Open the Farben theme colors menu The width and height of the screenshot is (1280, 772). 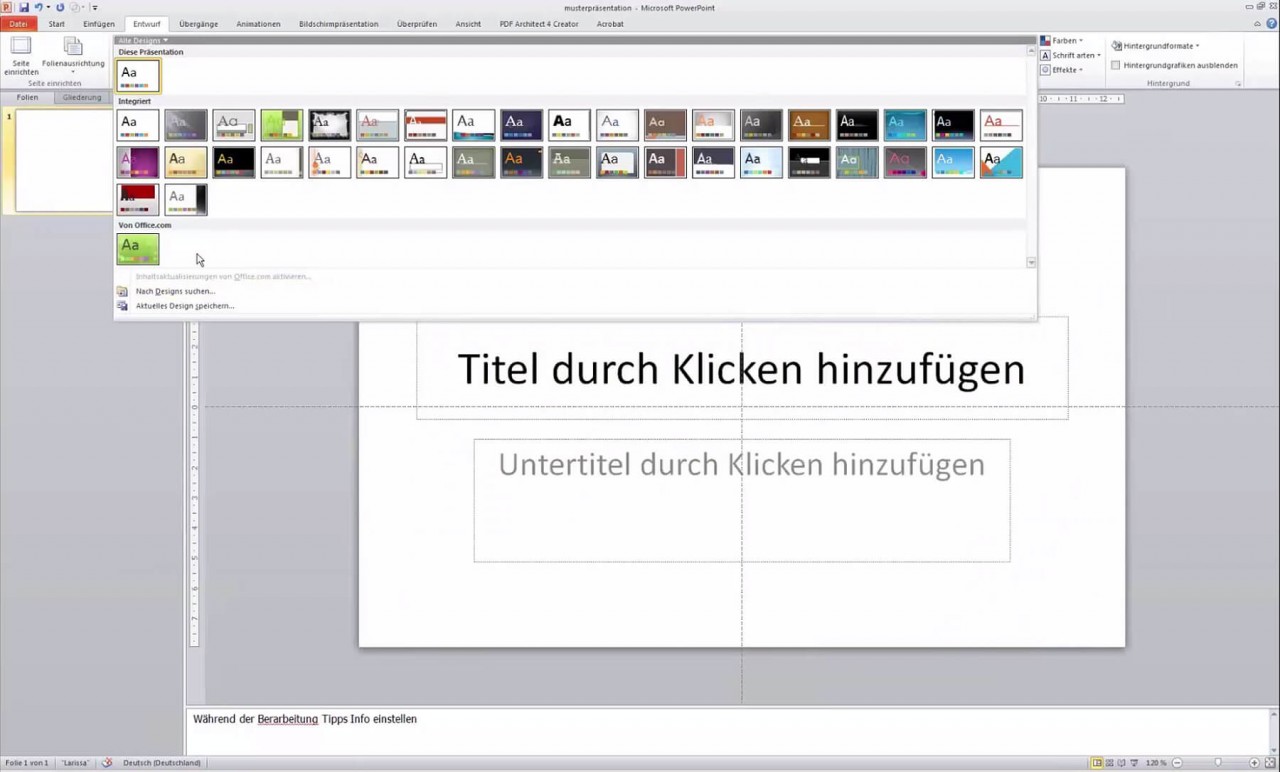(x=1061, y=41)
